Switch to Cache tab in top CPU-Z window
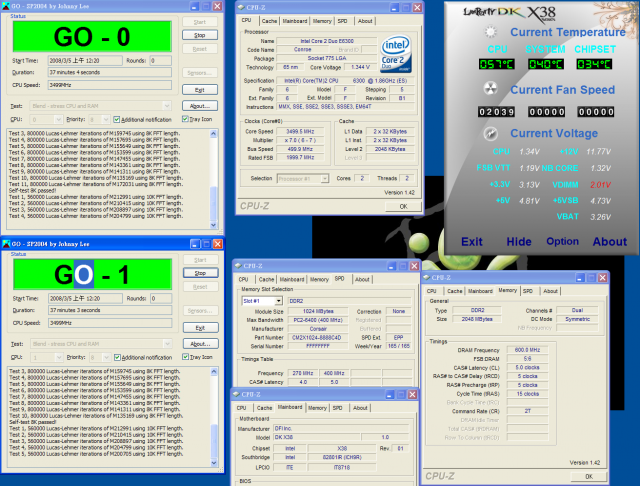Viewport: 640px width, 486px height. click(x=269, y=21)
